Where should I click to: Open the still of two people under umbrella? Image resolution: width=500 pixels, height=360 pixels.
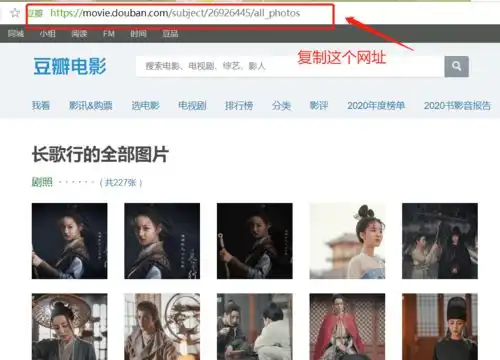click(440, 241)
